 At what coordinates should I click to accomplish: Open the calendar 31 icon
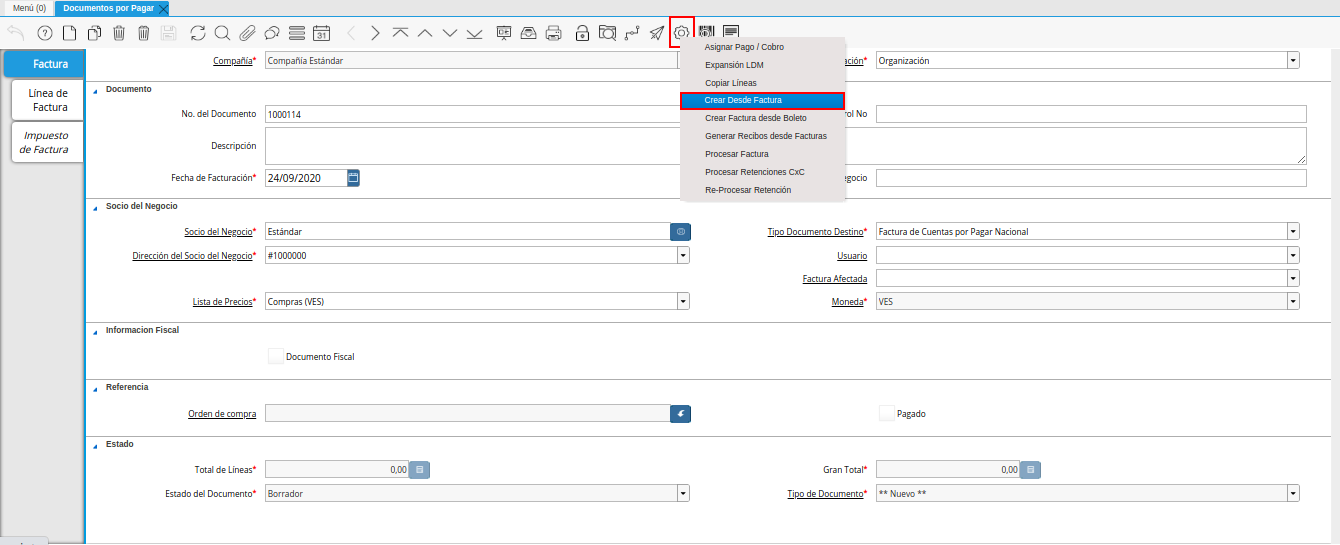321,33
